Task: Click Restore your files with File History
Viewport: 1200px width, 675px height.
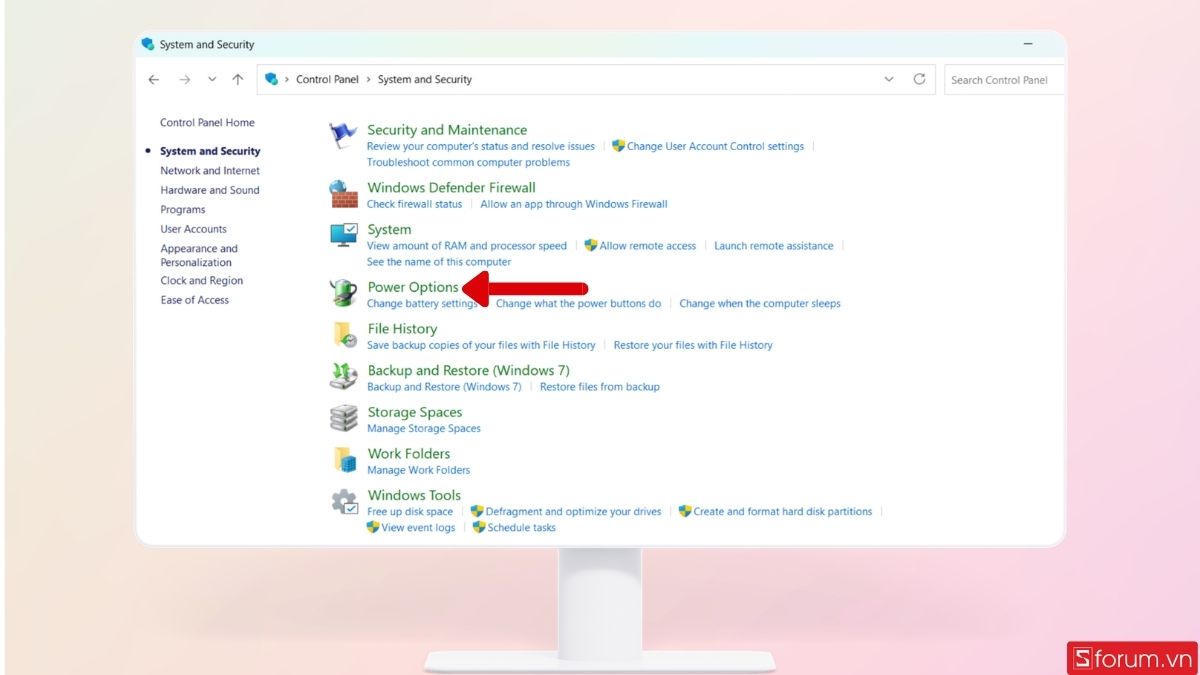Action: click(693, 345)
